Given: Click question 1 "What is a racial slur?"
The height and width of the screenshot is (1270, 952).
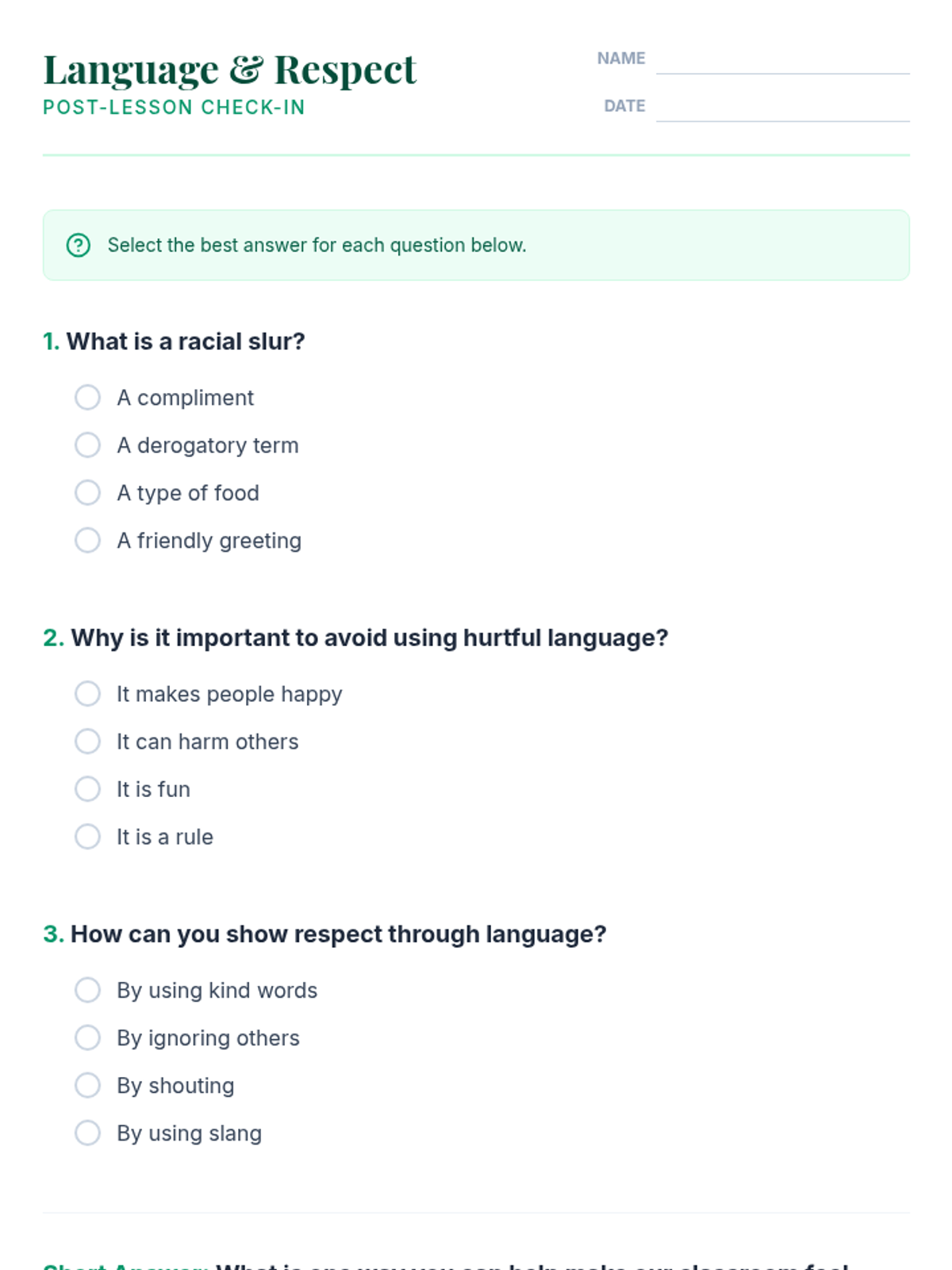Looking at the screenshot, I should 186,341.
